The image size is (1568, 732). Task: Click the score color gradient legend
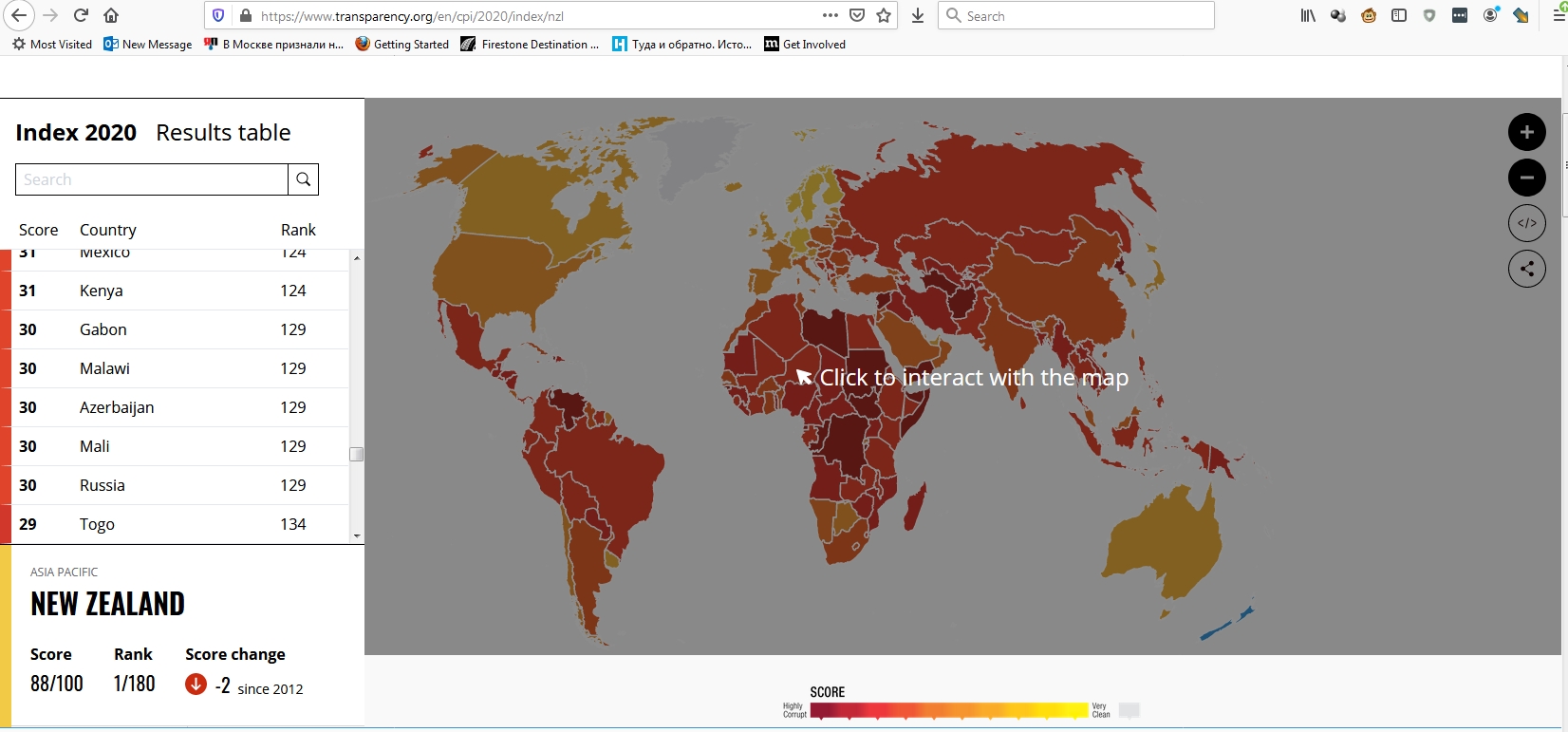949,710
